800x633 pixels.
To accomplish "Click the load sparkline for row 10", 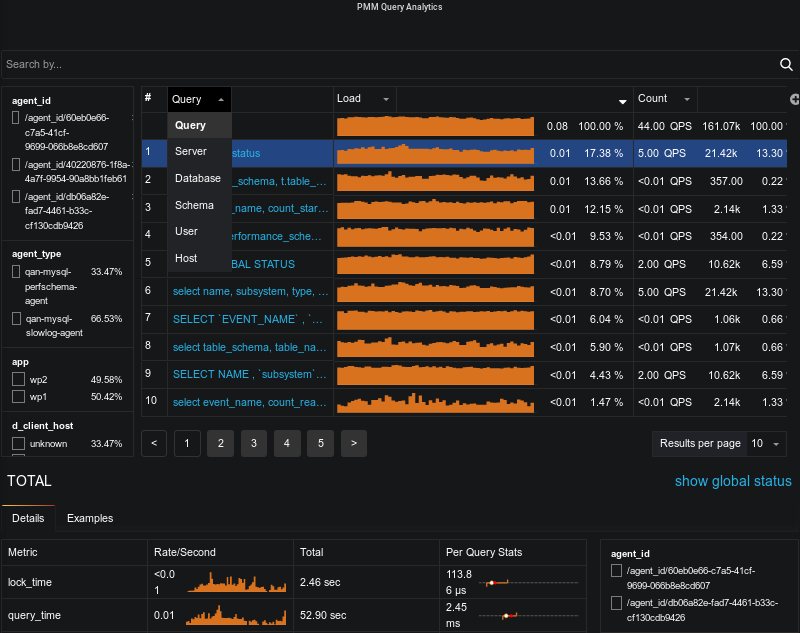I will [x=435, y=402].
